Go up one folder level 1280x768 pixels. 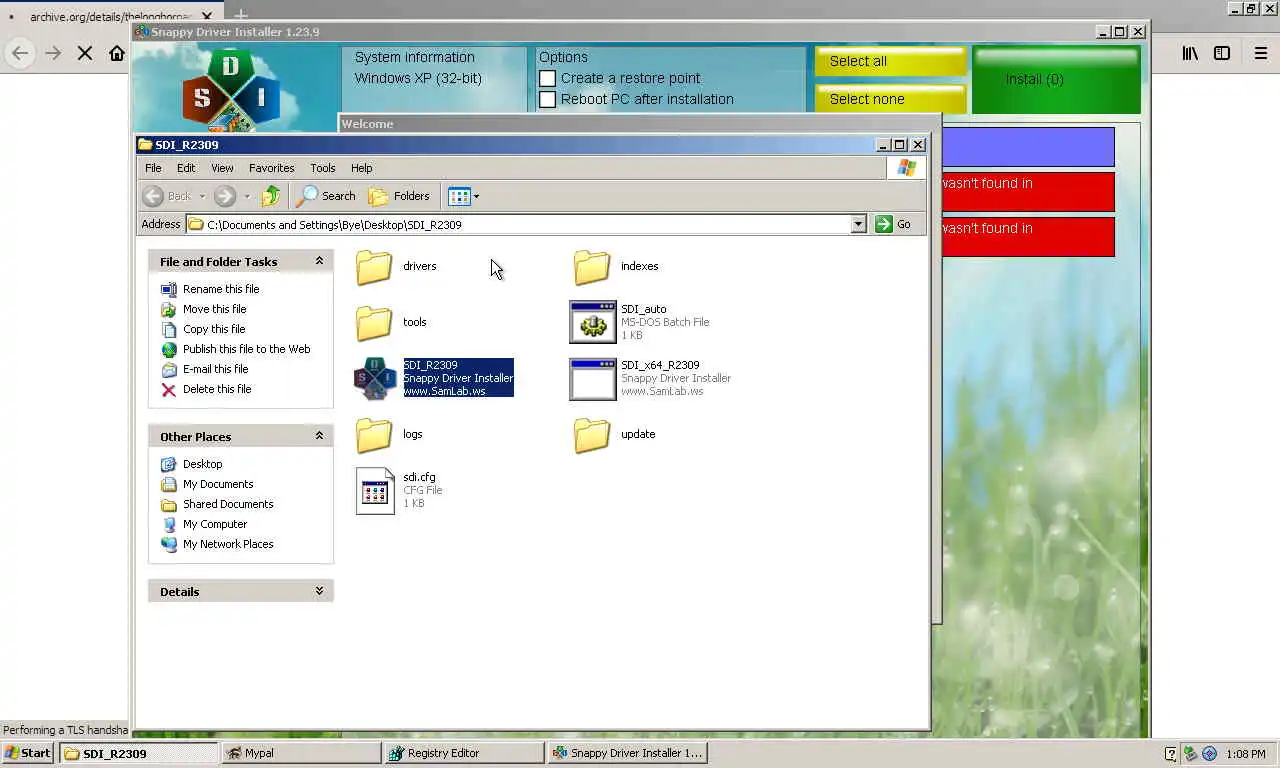click(271, 196)
